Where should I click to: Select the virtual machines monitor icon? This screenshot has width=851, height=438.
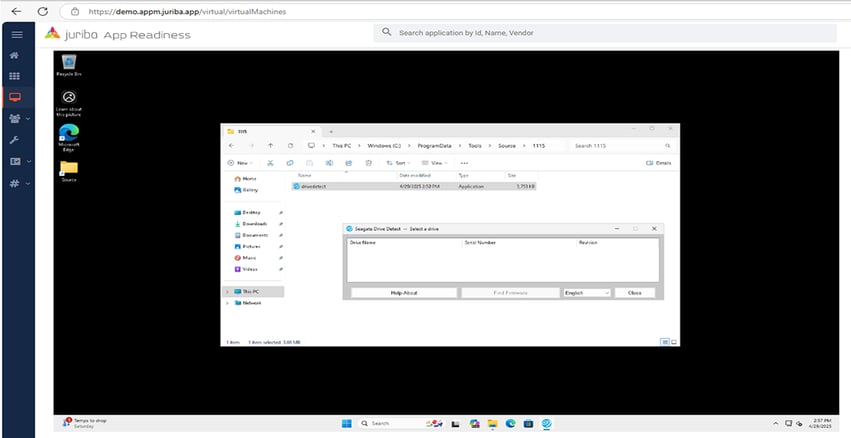(14, 98)
